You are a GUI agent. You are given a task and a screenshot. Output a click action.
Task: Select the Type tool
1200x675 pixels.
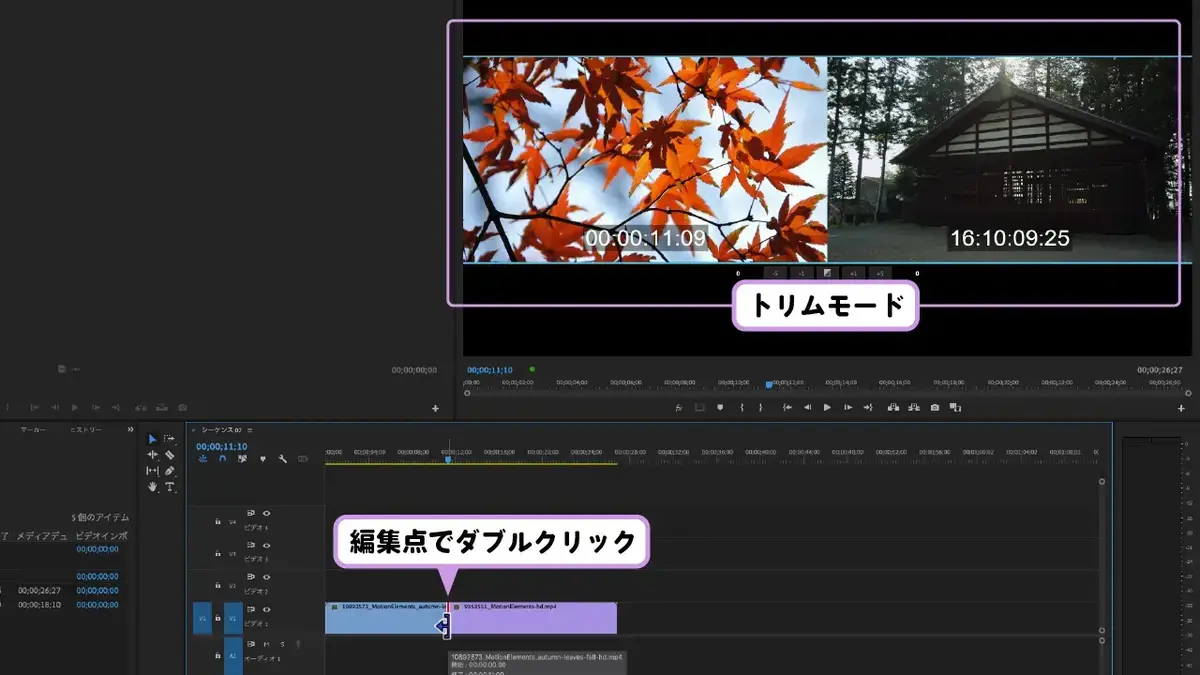tap(170, 487)
